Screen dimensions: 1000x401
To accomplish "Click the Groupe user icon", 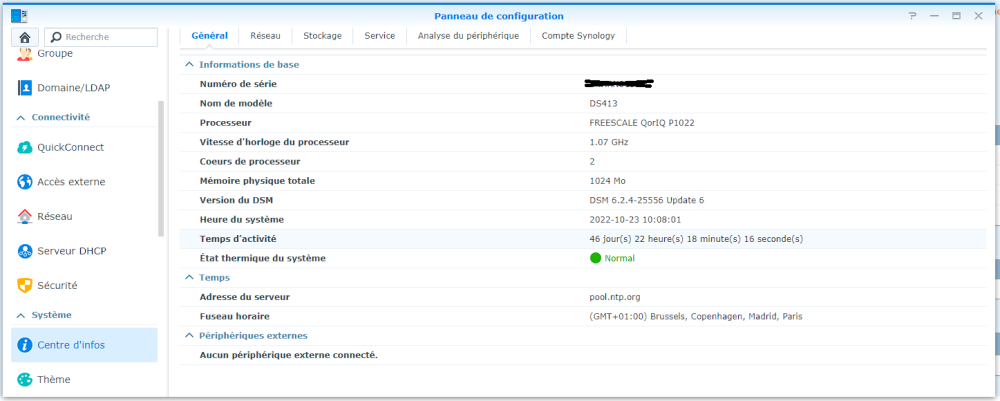I will pyautogui.click(x=25, y=54).
